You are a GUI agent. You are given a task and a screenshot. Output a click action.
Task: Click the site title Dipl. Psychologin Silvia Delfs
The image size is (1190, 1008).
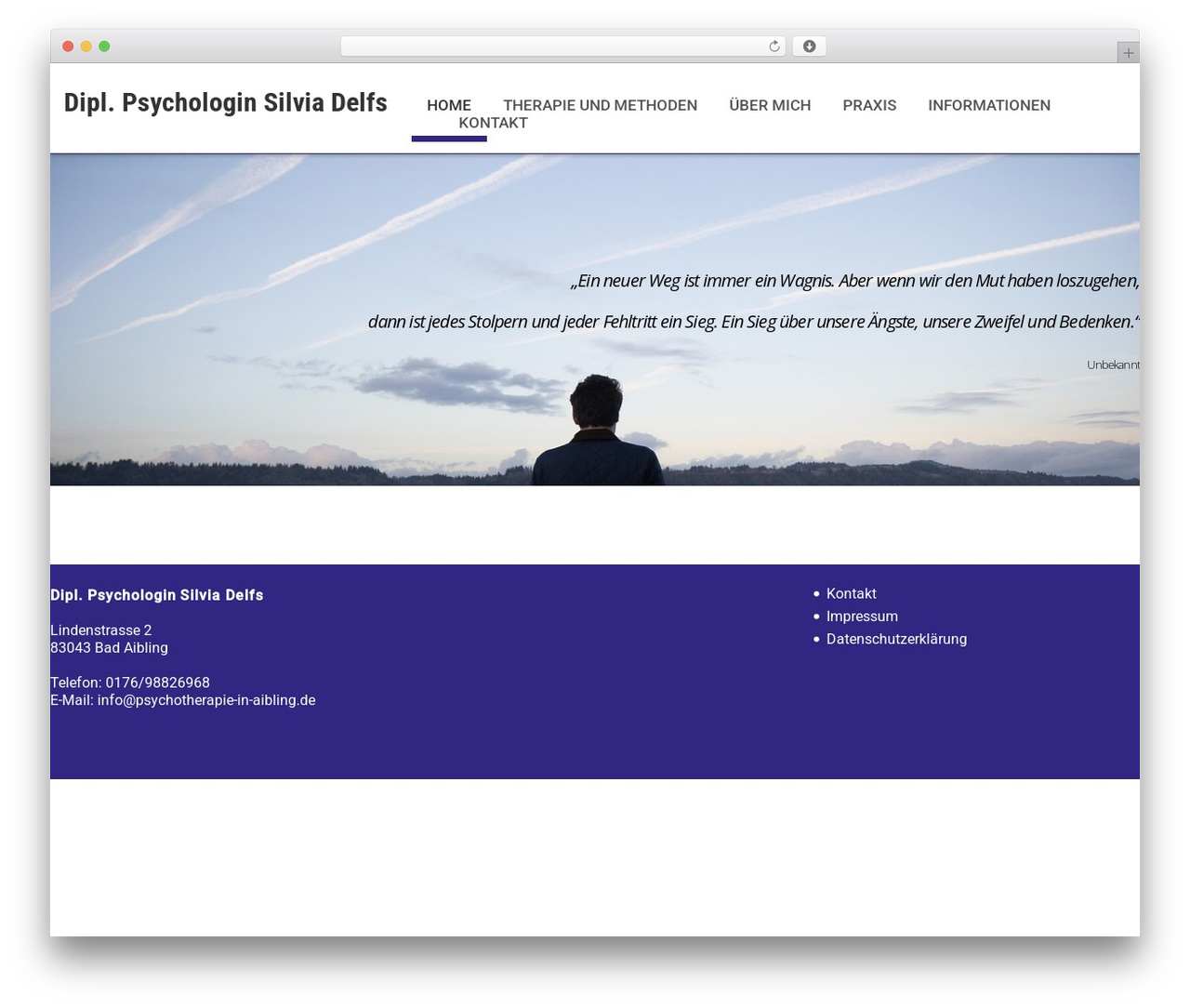226,102
